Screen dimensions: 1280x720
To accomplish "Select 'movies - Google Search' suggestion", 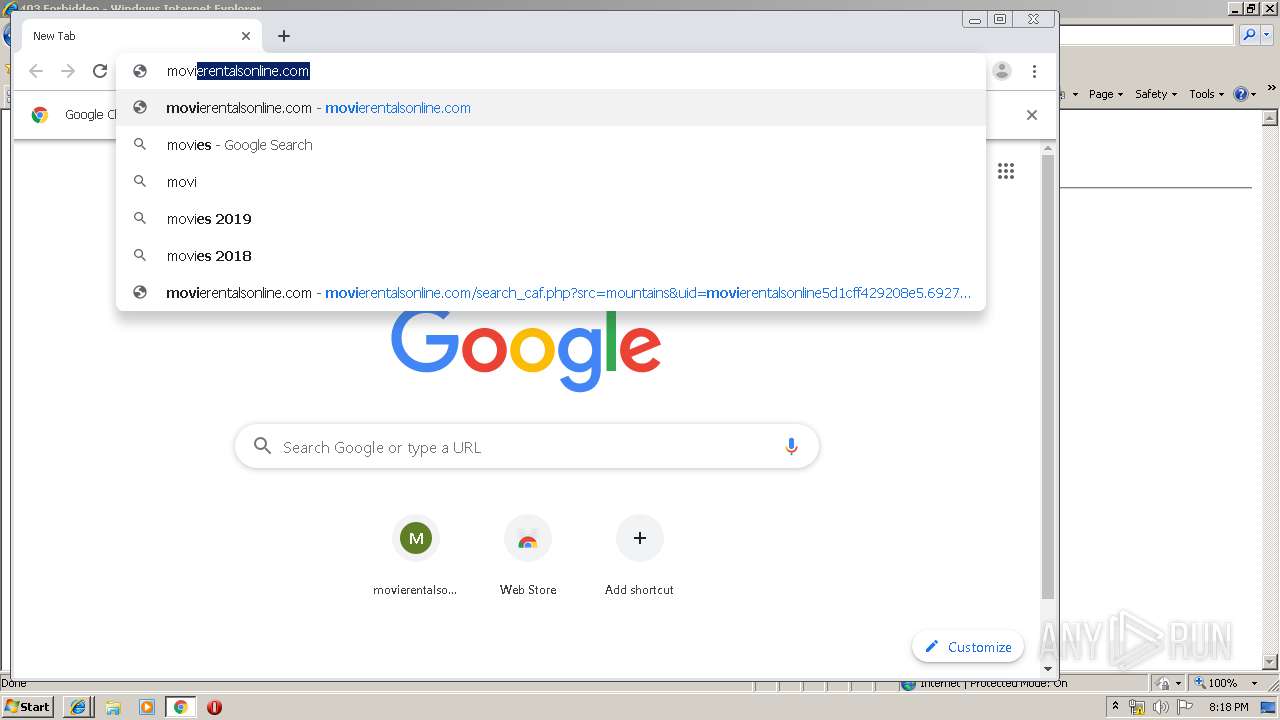I will 551,145.
